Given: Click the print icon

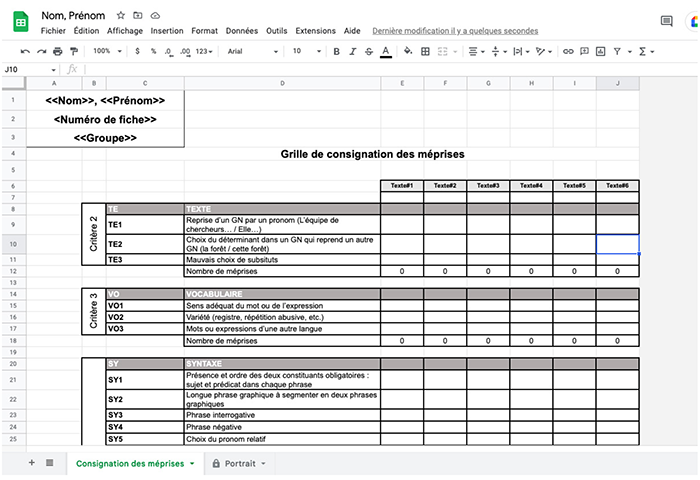Looking at the screenshot, I should 58,51.
